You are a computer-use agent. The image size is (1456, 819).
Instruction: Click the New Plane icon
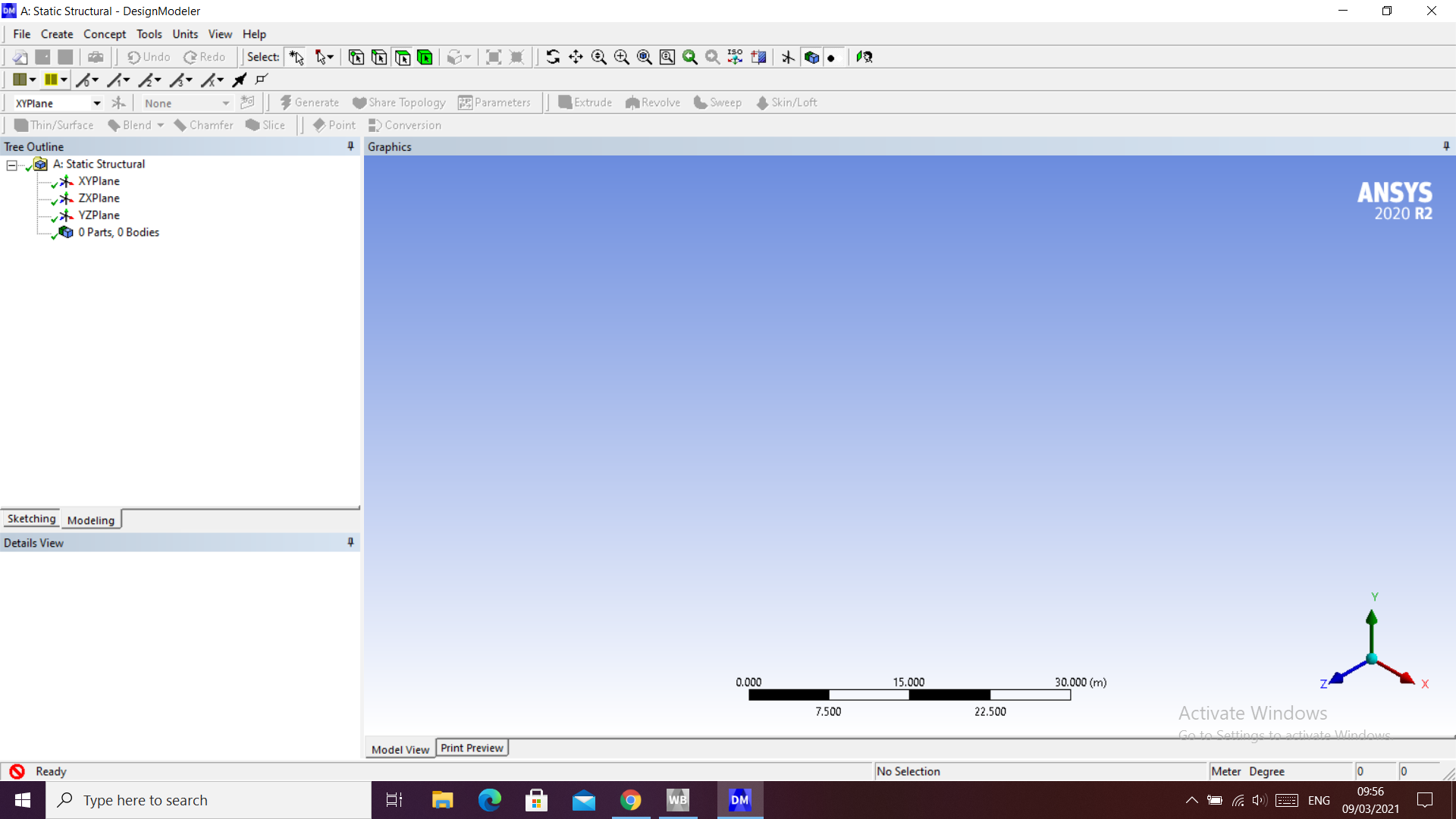(x=118, y=103)
